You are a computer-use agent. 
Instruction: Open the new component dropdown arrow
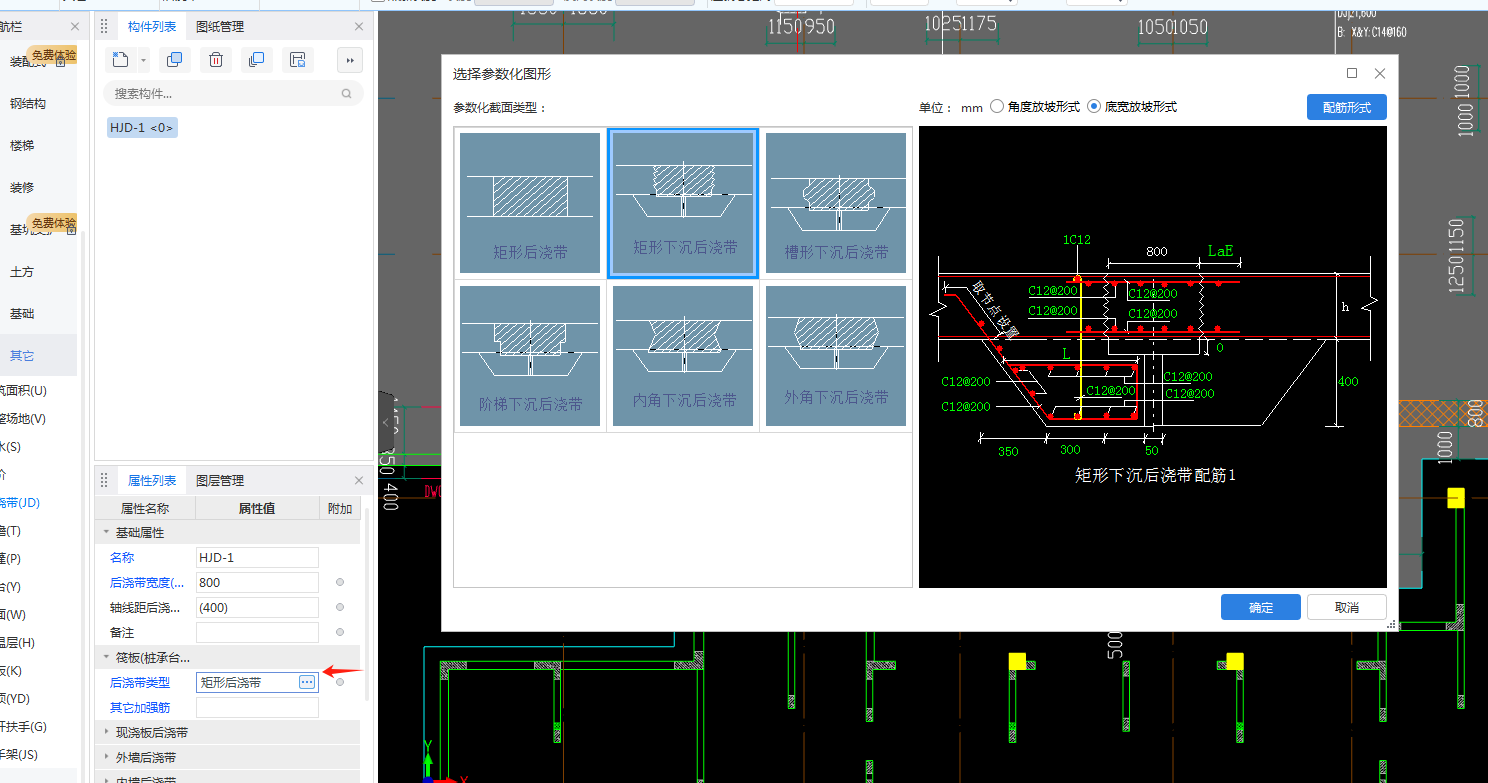click(143, 60)
